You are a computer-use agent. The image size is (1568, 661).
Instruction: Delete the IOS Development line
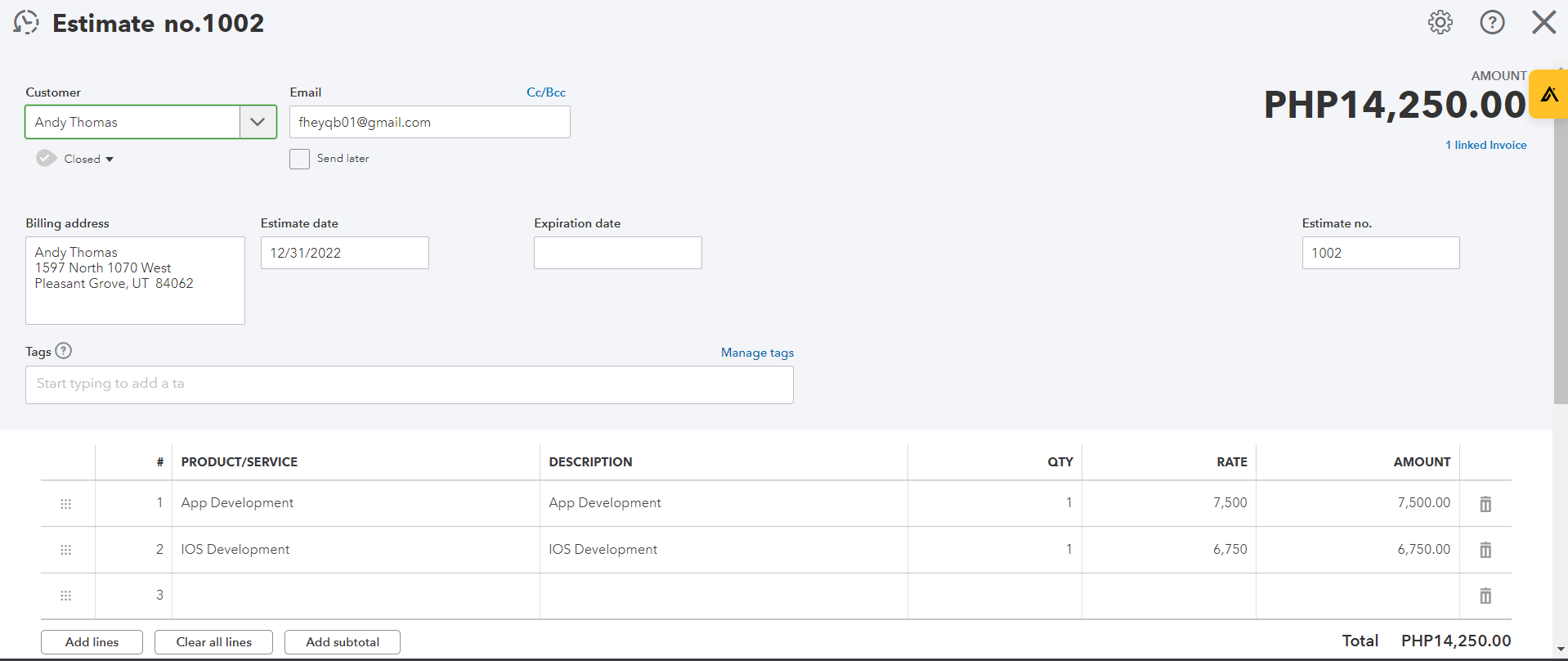click(1485, 550)
